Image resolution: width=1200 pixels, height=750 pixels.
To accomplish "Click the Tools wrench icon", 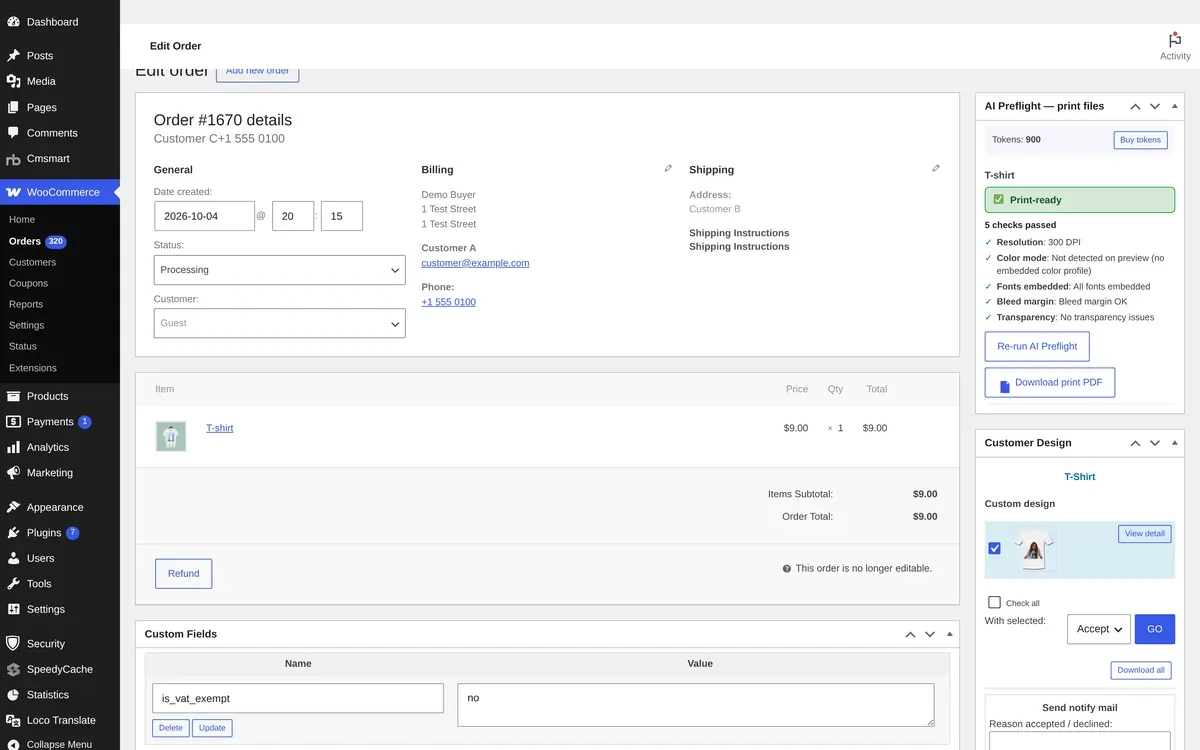I will [x=13, y=584].
